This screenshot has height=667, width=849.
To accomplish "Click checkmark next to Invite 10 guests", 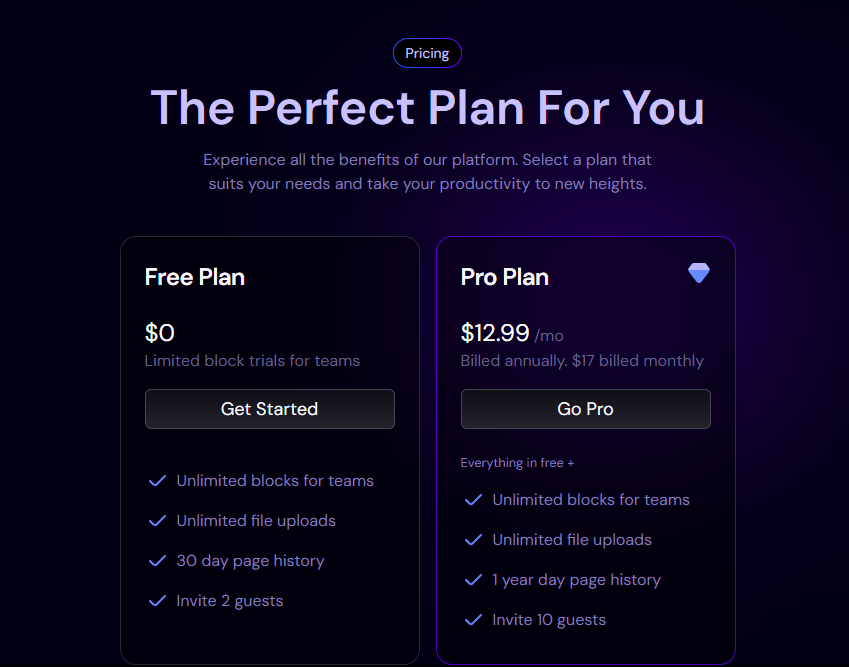I will point(473,620).
